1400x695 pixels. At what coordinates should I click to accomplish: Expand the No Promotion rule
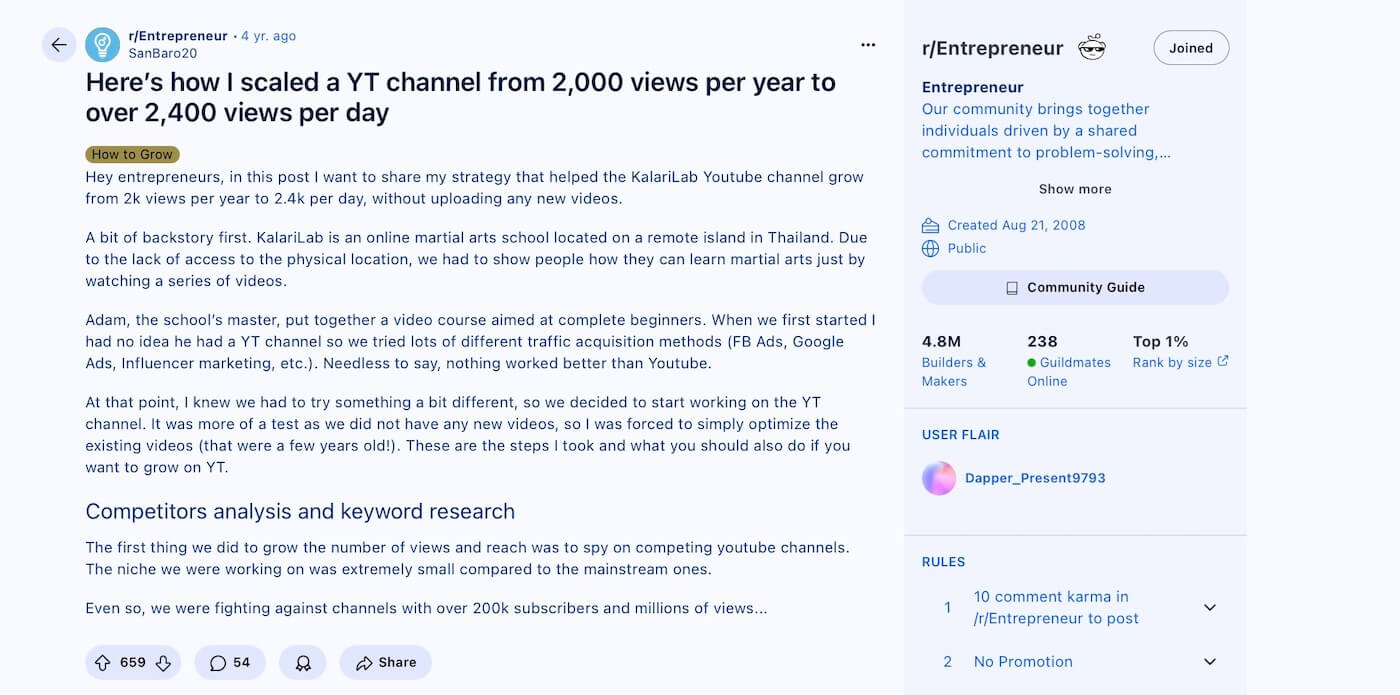[x=1209, y=662]
